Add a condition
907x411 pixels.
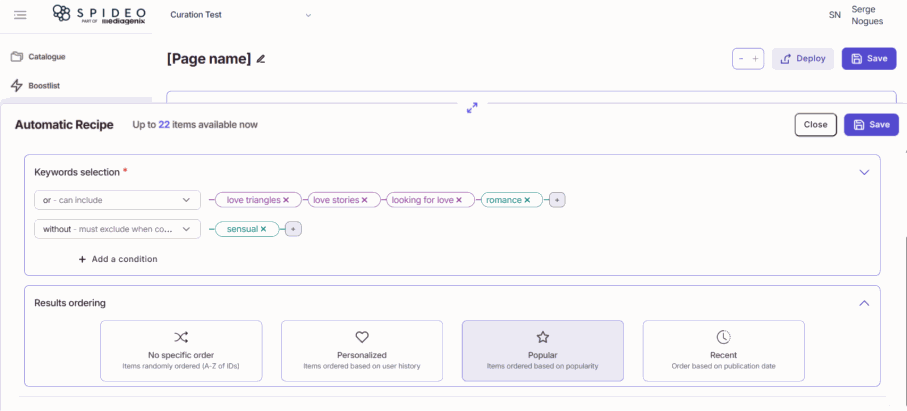[x=118, y=259]
